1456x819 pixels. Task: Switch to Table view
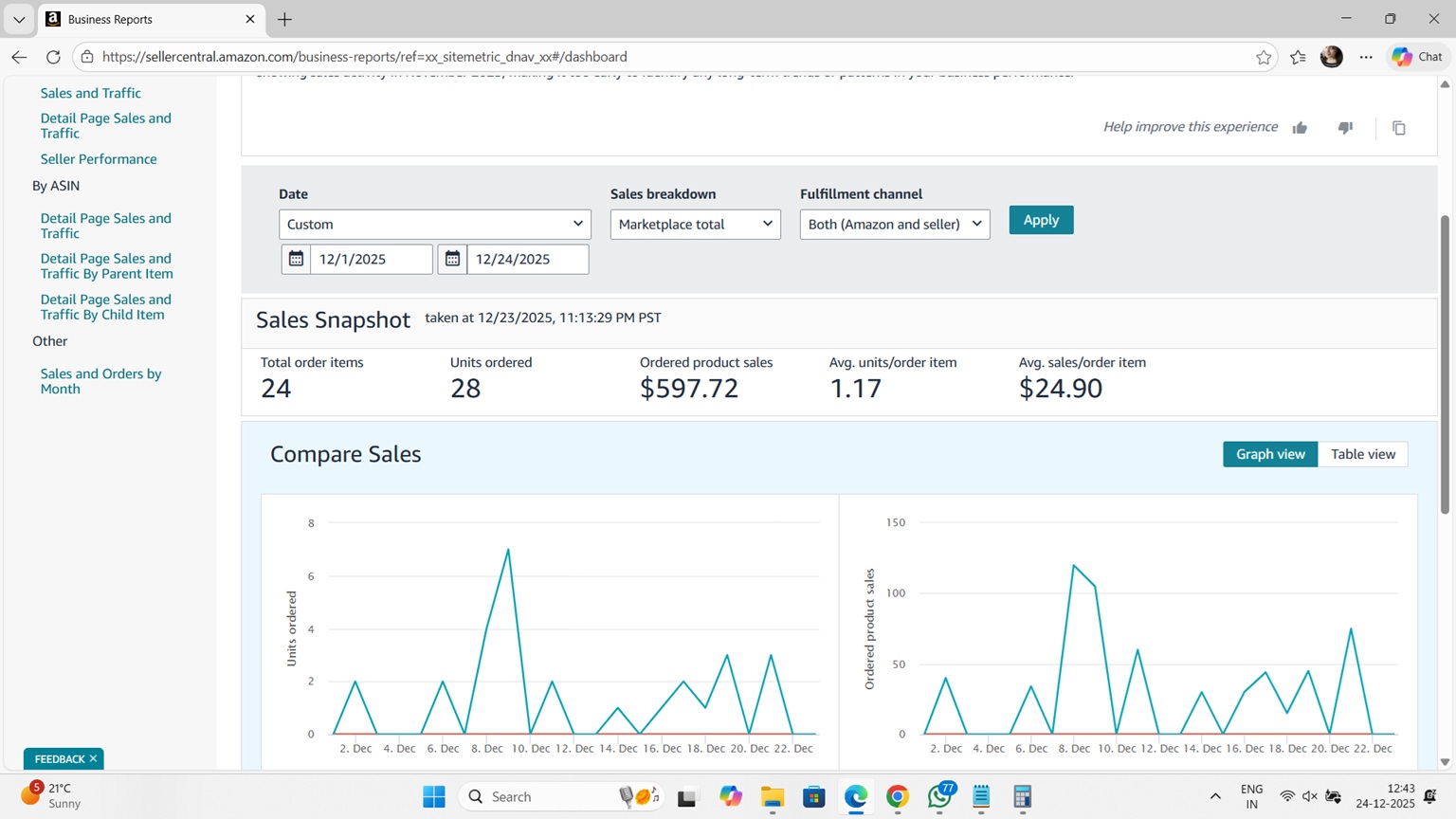(x=1362, y=454)
